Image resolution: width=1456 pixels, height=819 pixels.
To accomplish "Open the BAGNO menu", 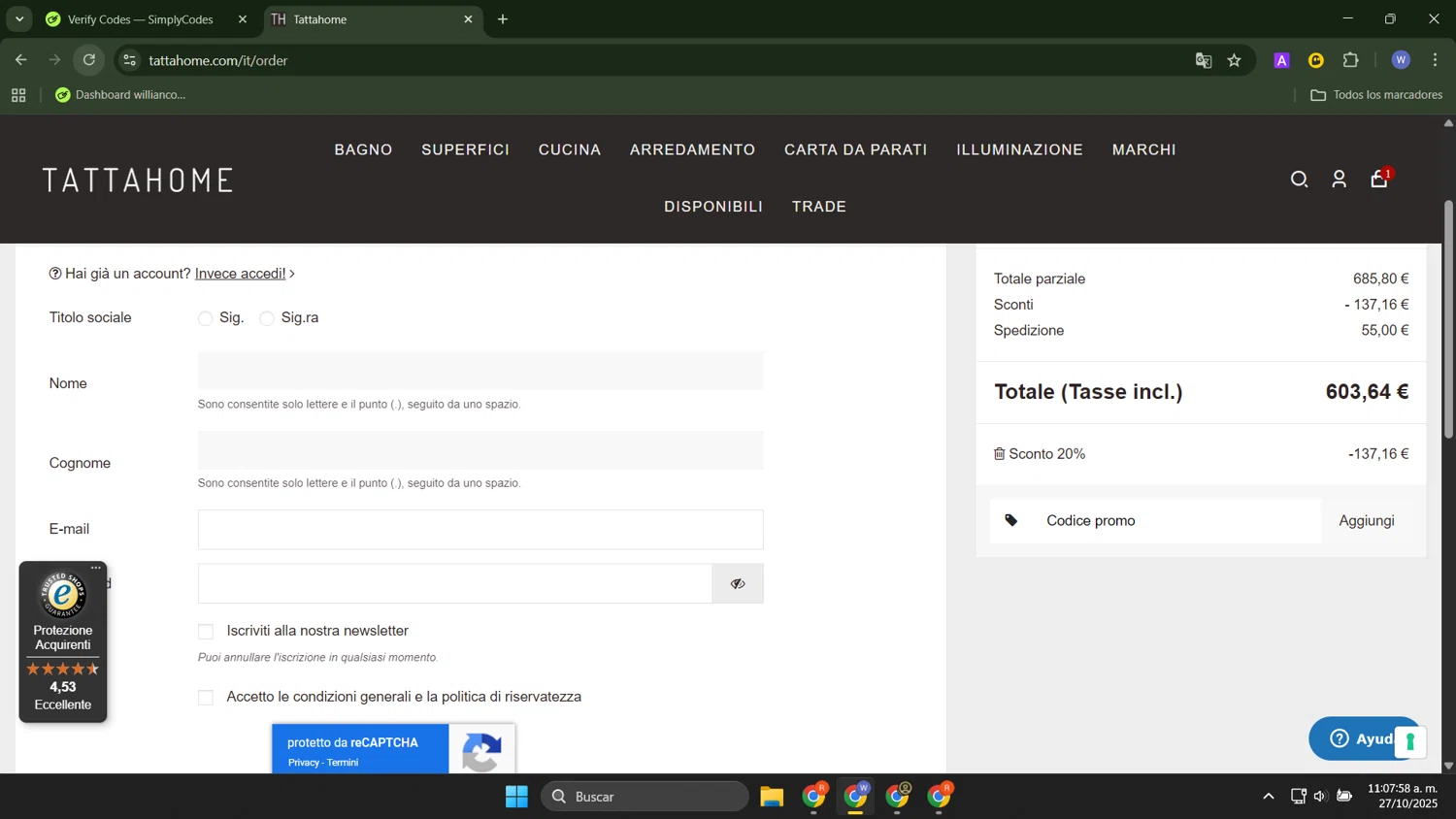I will coord(363,149).
